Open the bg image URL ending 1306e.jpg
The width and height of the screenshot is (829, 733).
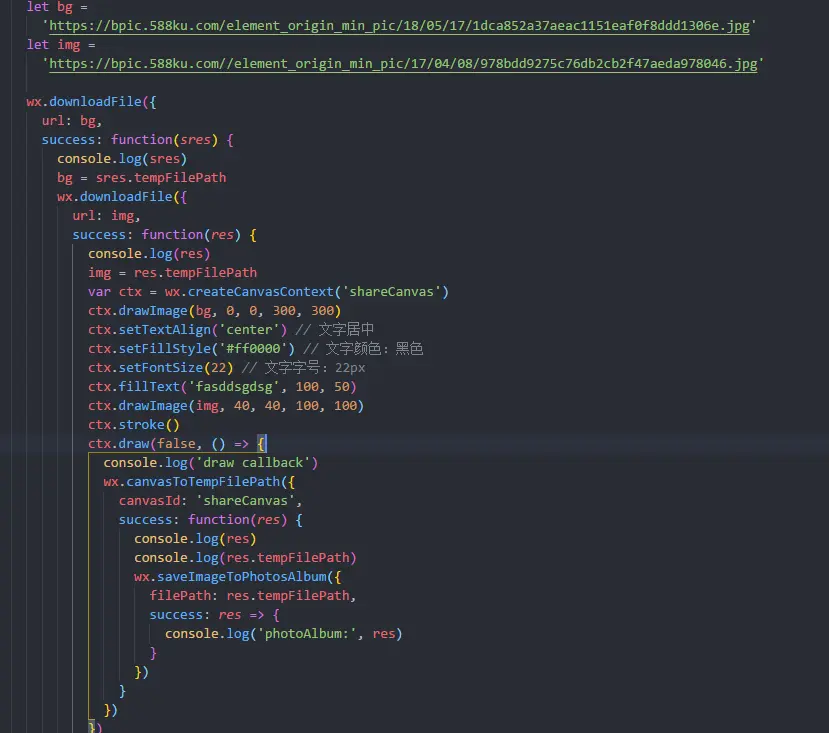coord(399,25)
